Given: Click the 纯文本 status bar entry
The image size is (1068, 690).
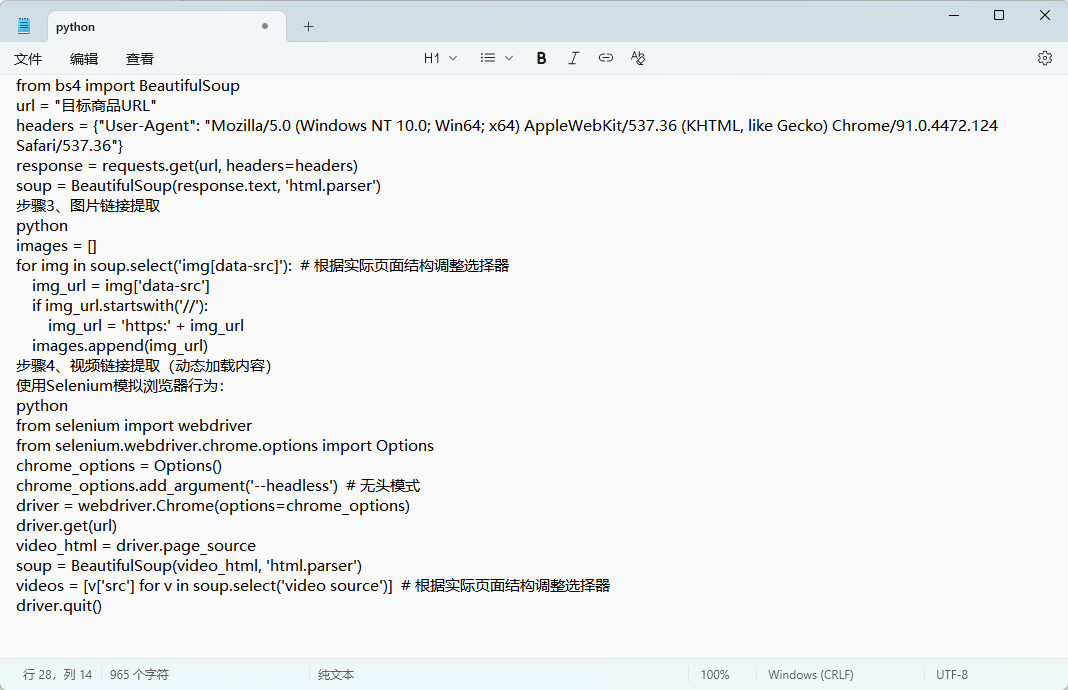Looking at the screenshot, I should [x=336, y=674].
